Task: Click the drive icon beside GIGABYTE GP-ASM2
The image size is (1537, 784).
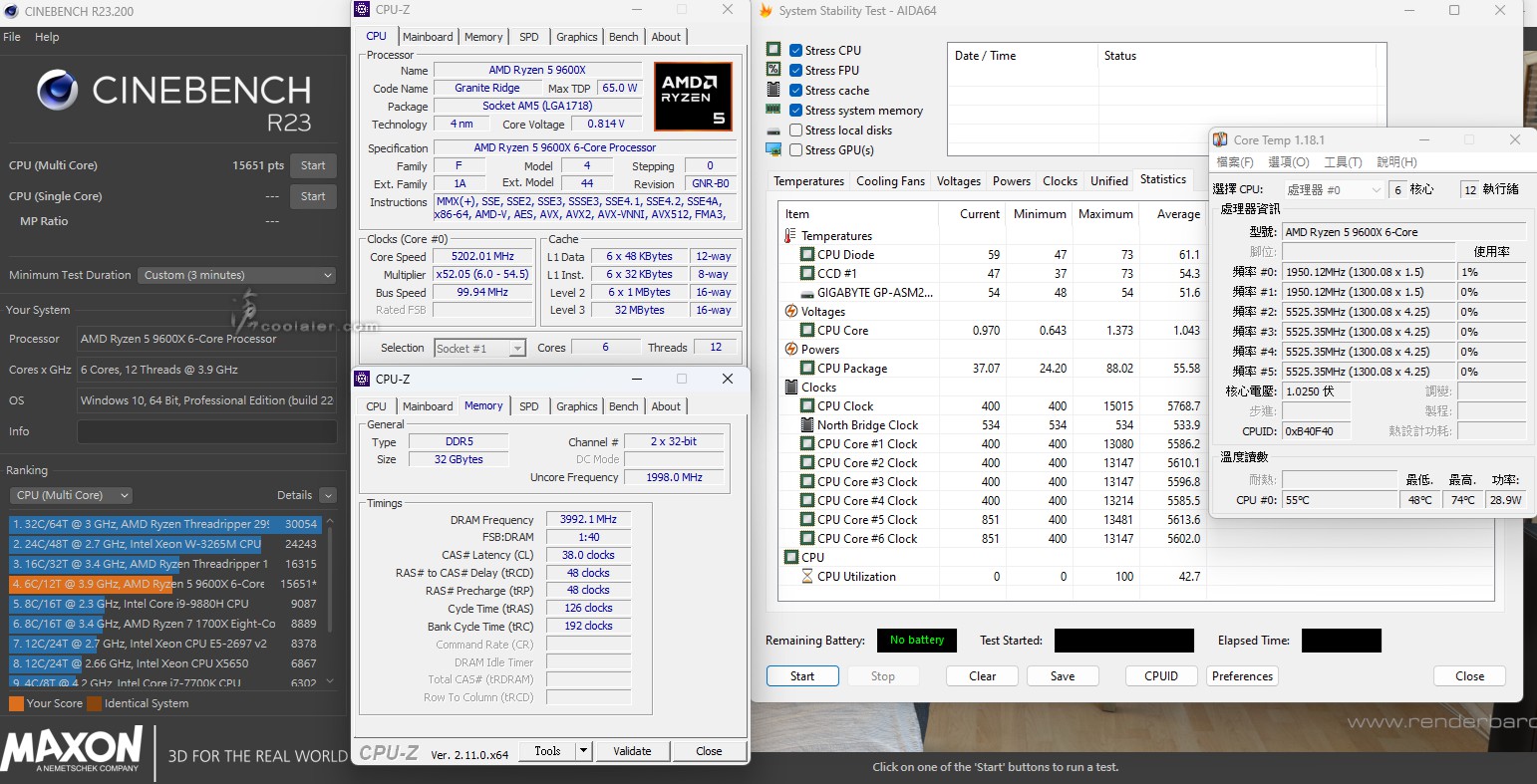Action: click(807, 293)
